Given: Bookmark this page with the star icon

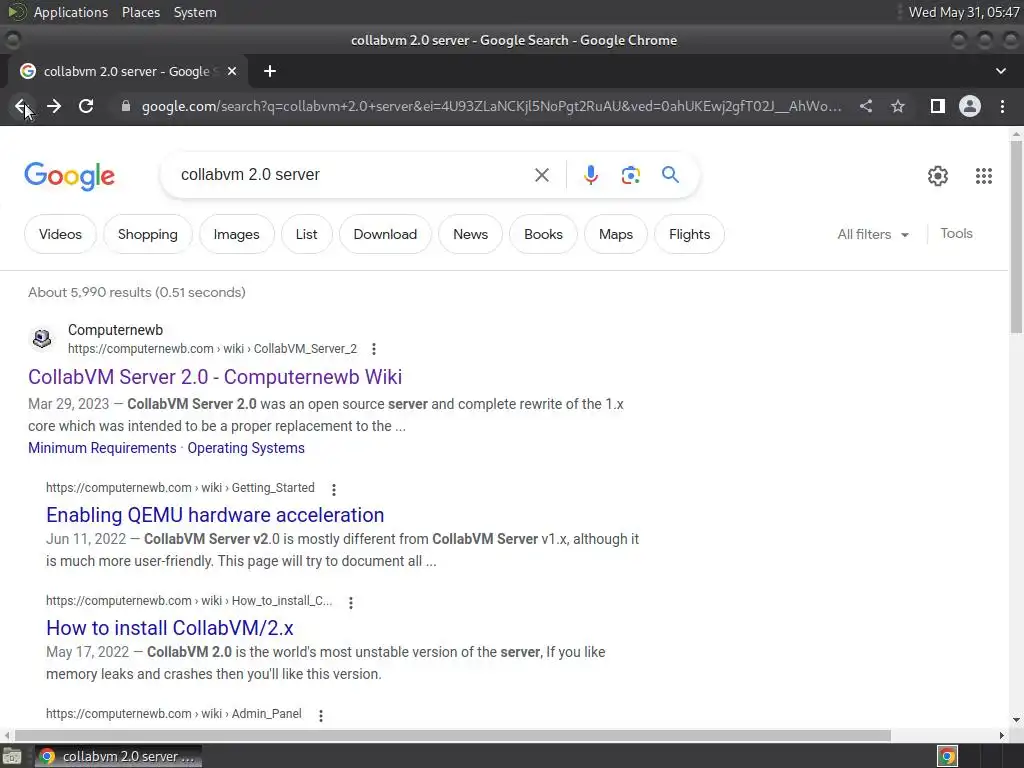Looking at the screenshot, I should click(x=898, y=106).
